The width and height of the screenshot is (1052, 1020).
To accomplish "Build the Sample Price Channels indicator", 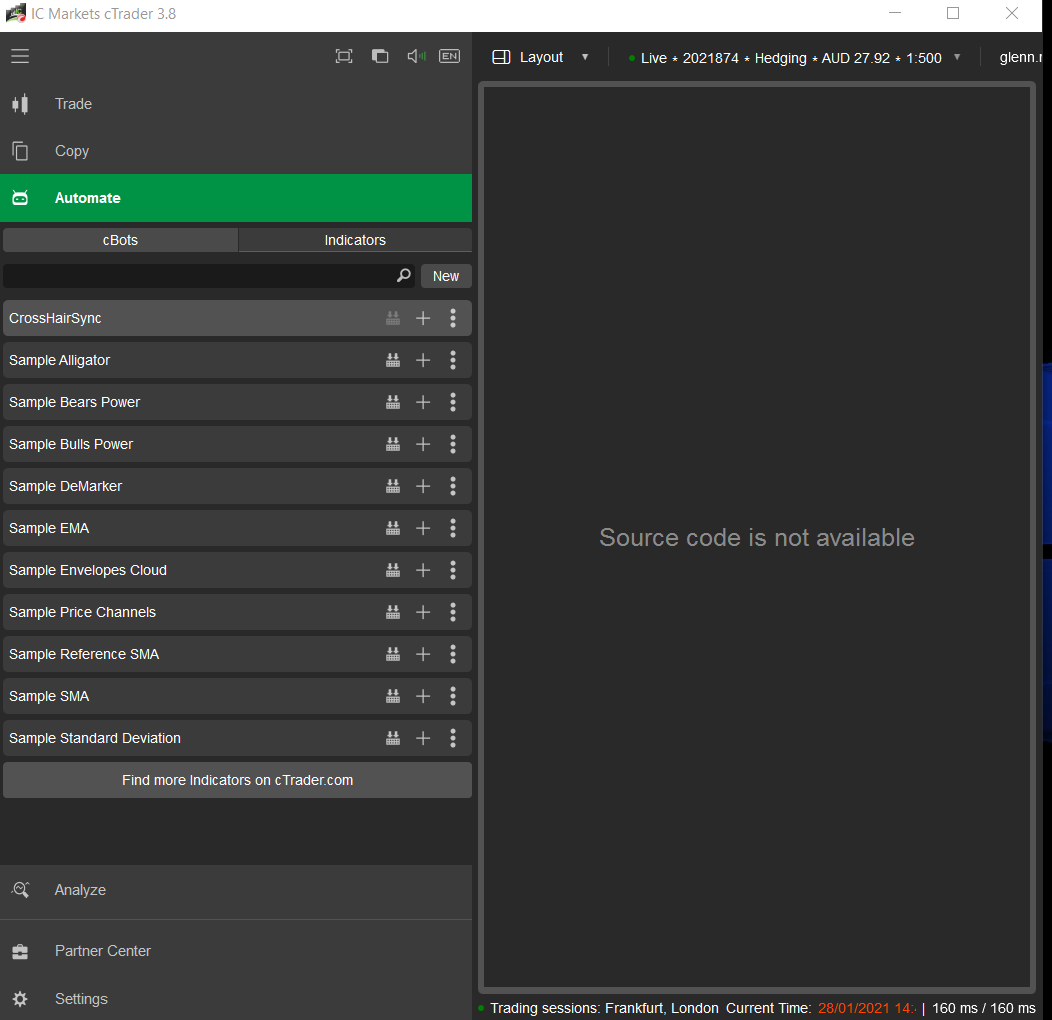I will (393, 612).
